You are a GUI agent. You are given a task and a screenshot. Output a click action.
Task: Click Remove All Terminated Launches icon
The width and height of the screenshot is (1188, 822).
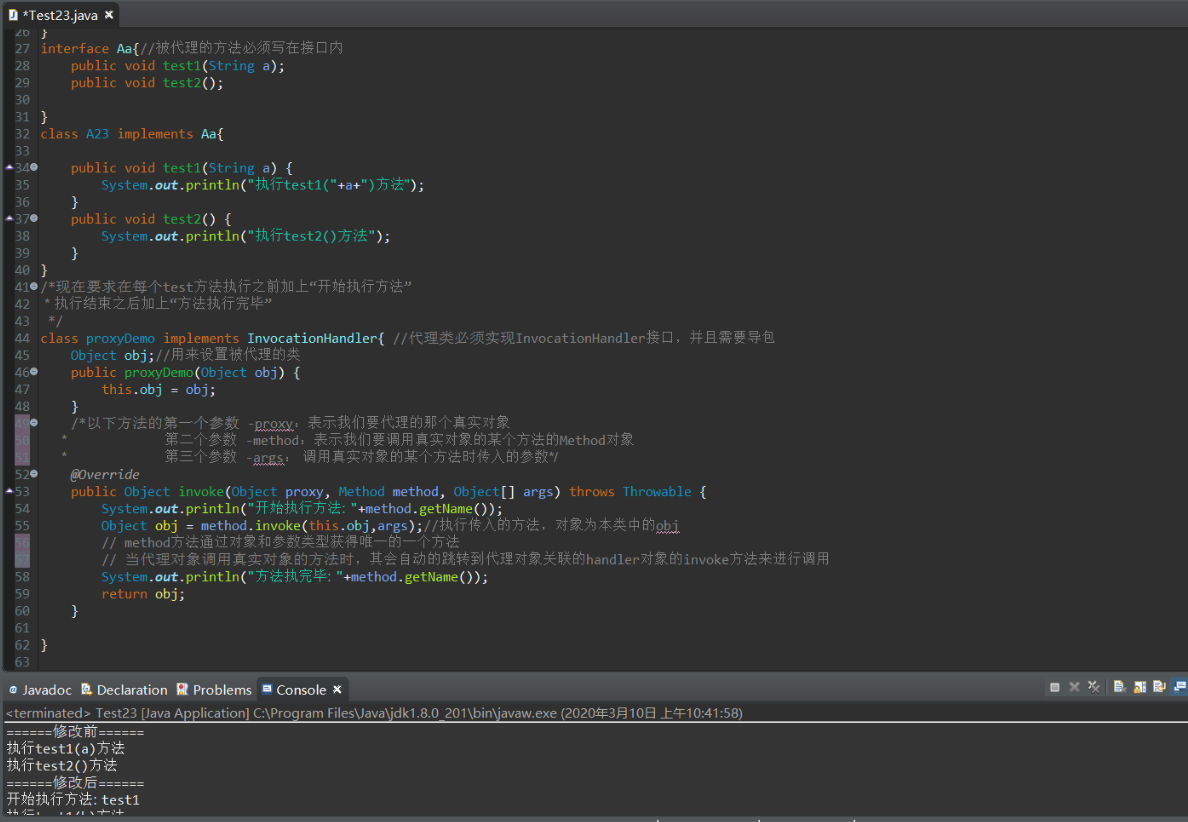[x=1094, y=687]
